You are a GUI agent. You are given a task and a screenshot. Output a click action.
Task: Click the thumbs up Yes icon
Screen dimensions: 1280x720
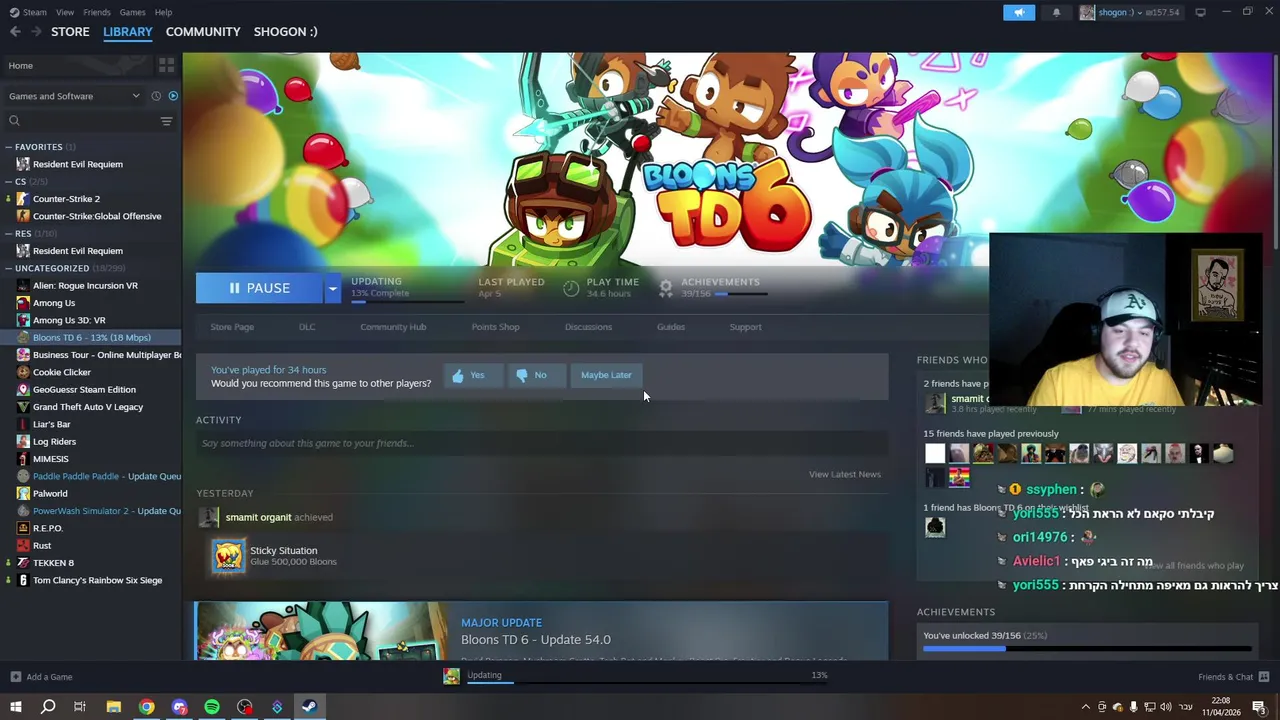point(458,375)
